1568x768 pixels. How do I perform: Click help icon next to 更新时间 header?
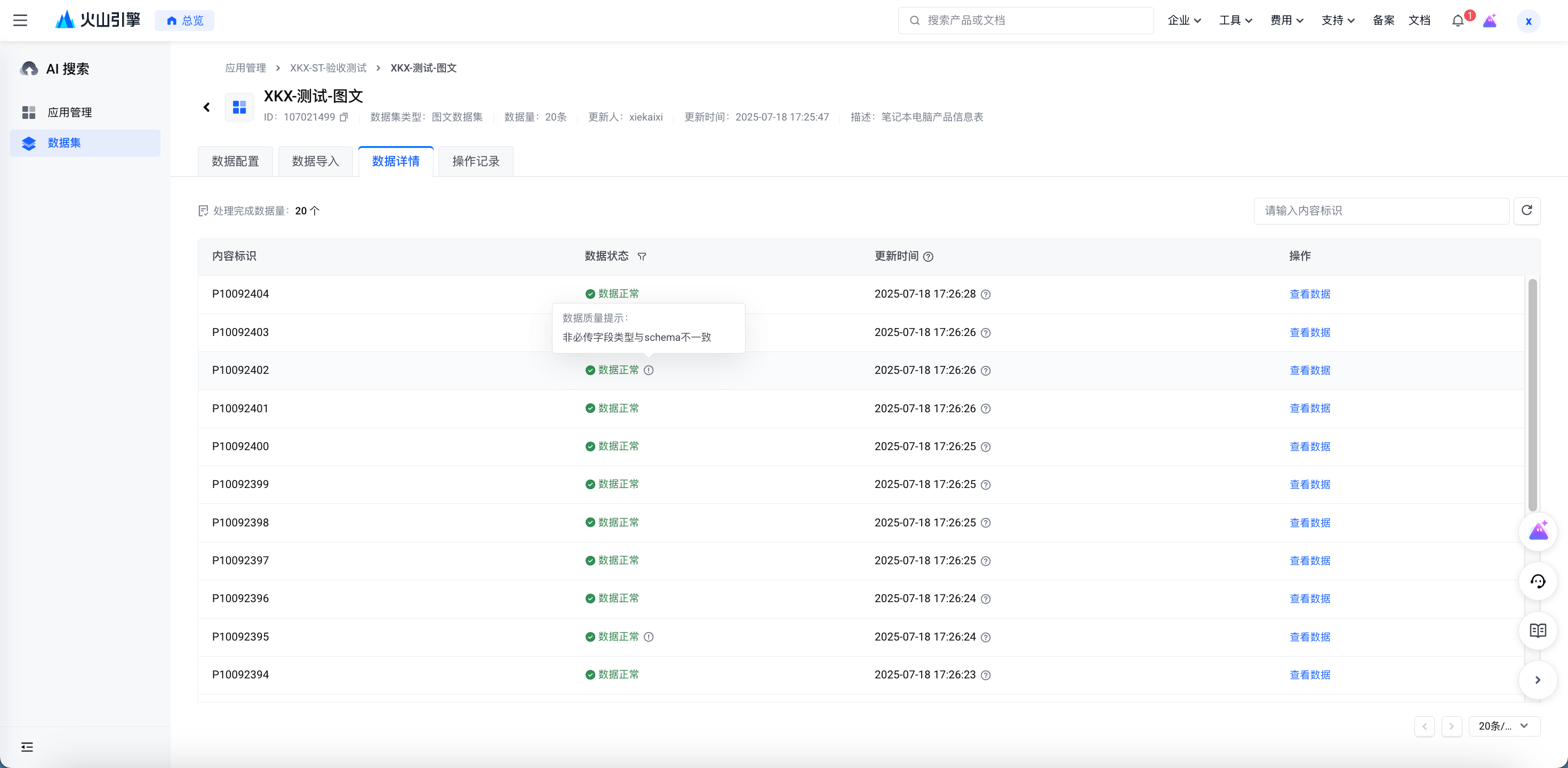pos(928,256)
